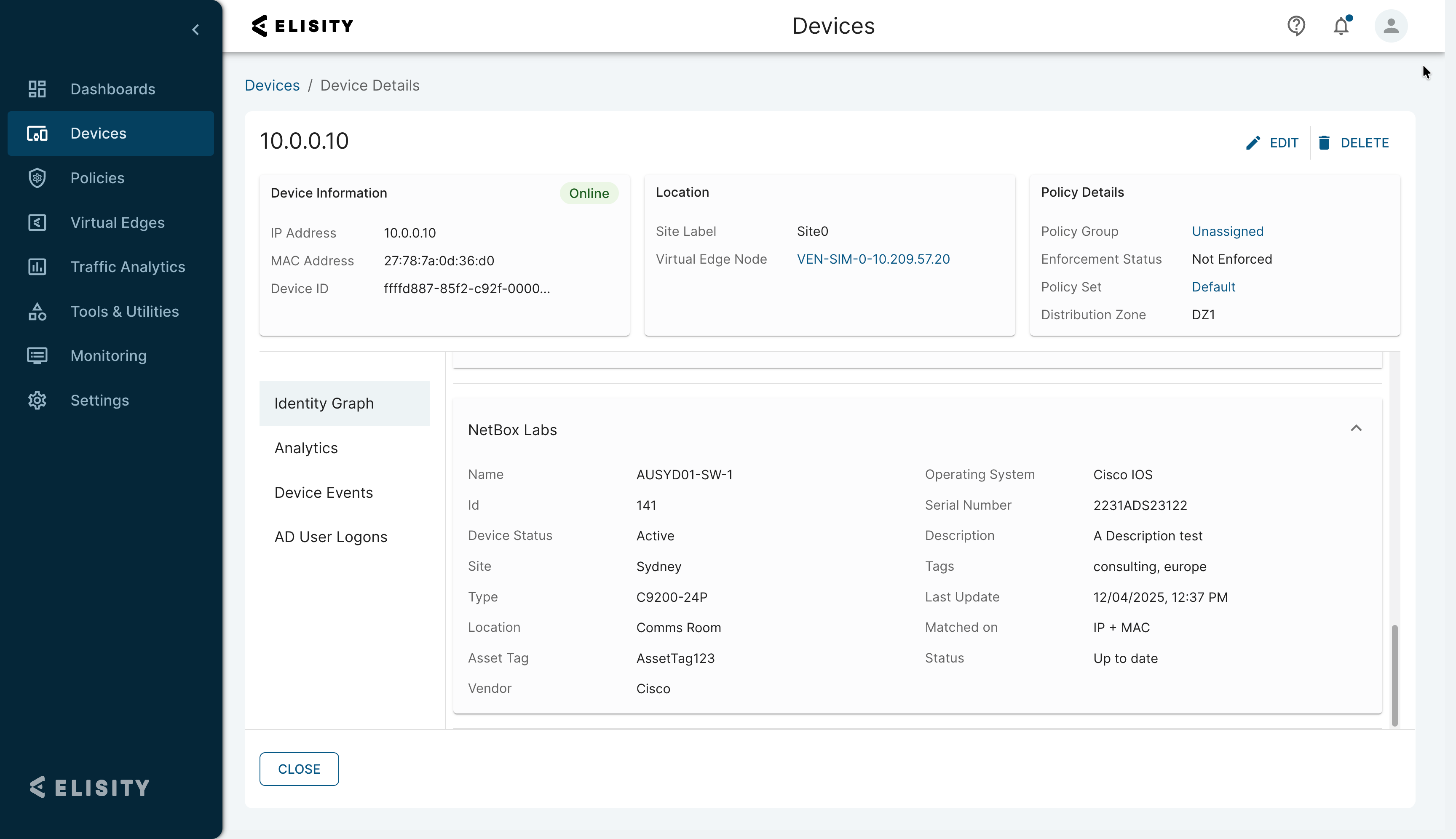Open Tools & Utilities
Viewport: 1456px width, 839px height.
point(125,311)
